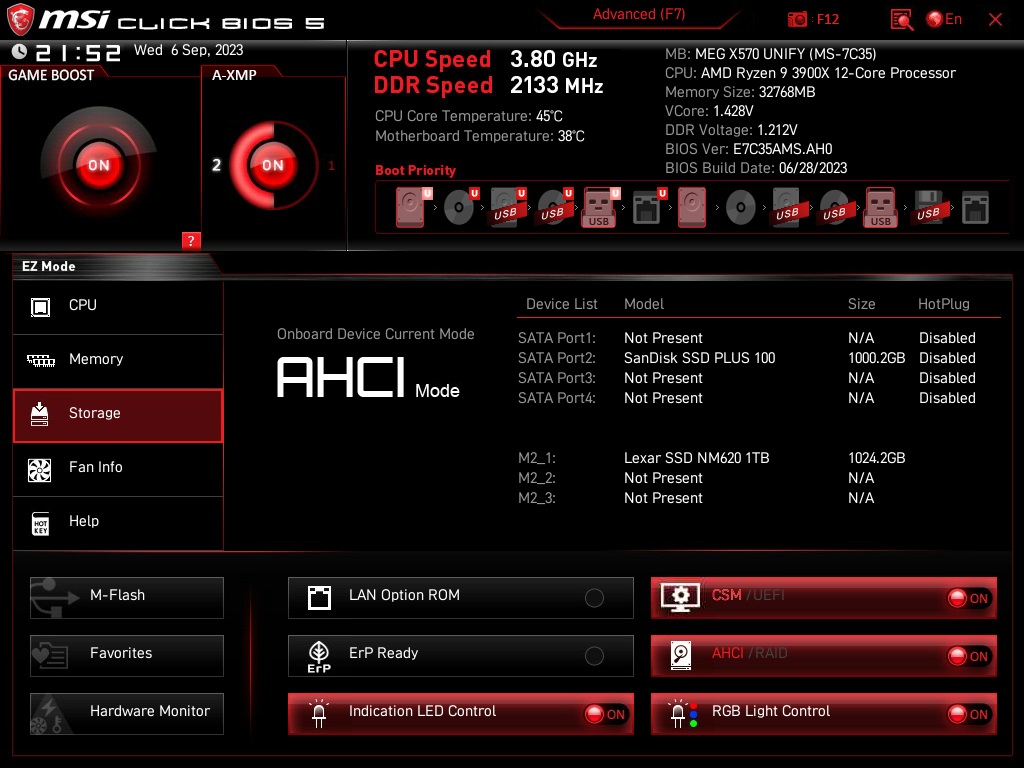Turn off RGB Light Control switch
The image size is (1024, 768).
pyautogui.click(x=968, y=714)
